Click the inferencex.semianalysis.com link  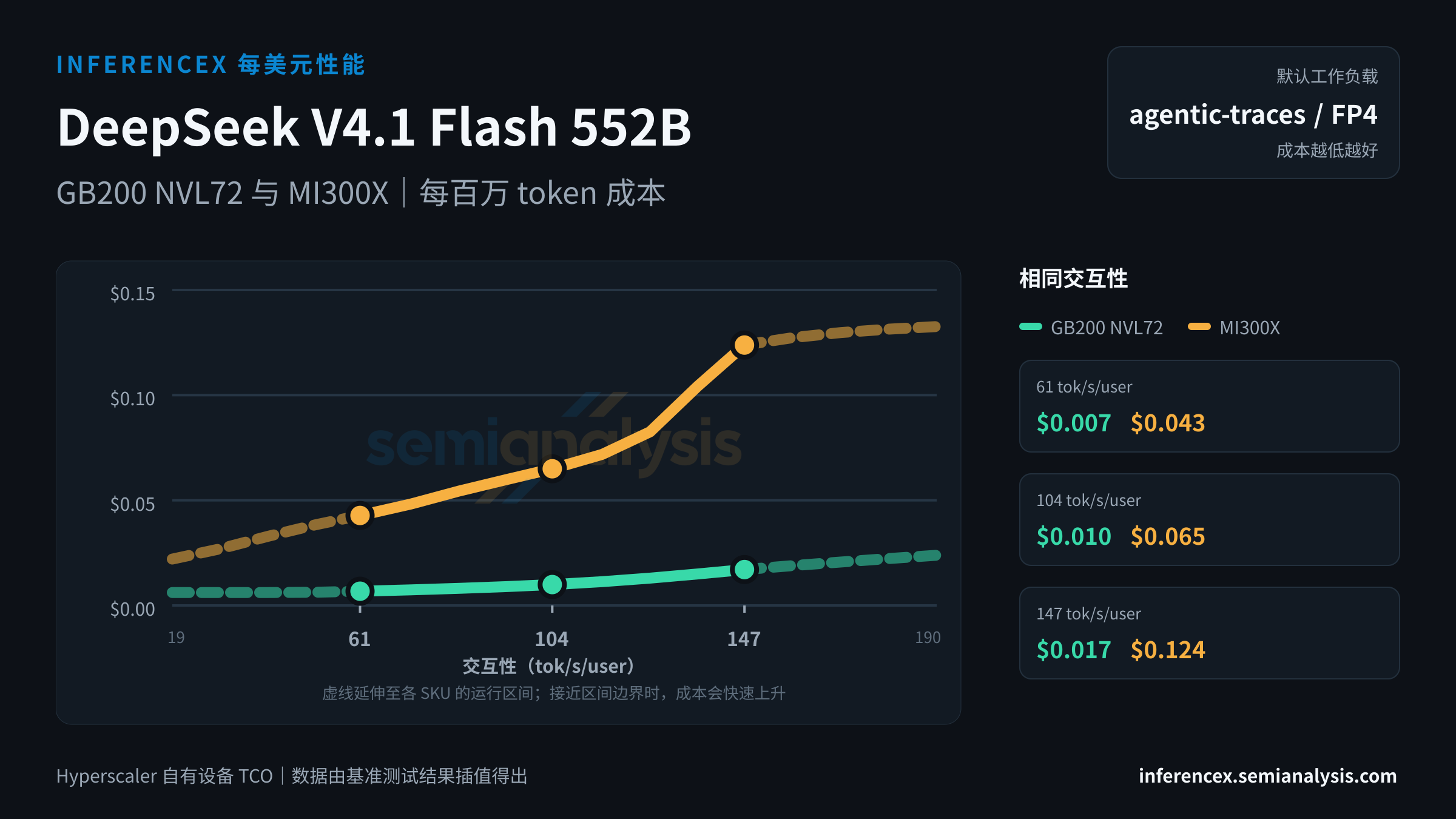[1267, 775]
